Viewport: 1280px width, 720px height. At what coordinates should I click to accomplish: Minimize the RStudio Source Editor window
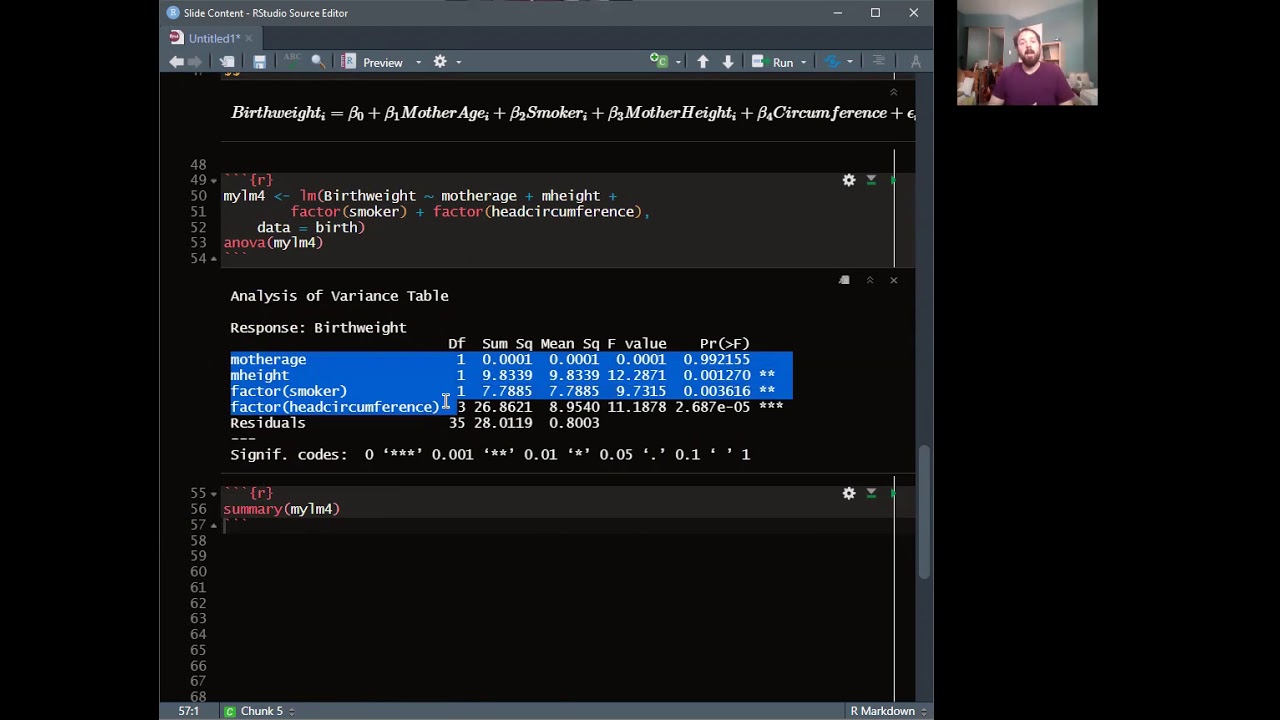837,13
